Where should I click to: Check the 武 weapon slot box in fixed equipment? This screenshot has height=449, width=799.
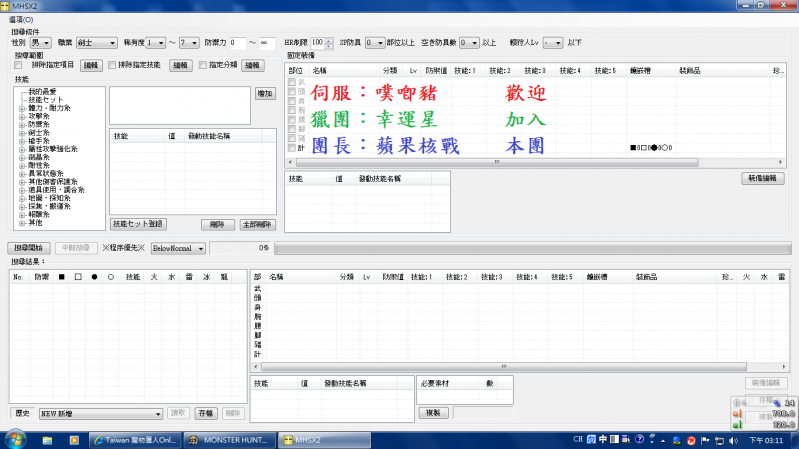click(x=291, y=82)
